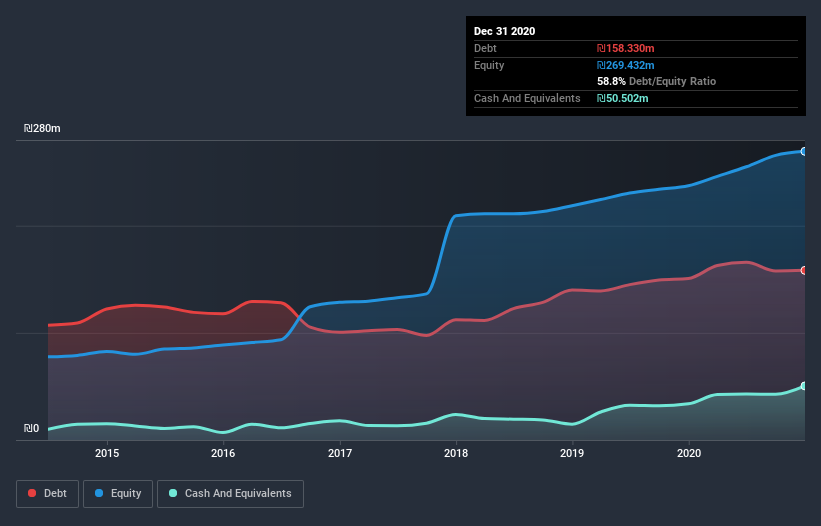The height and width of the screenshot is (526, 821).
Task: Click the ₪158.330m debt value in tooltip
Action: point(626,48)
